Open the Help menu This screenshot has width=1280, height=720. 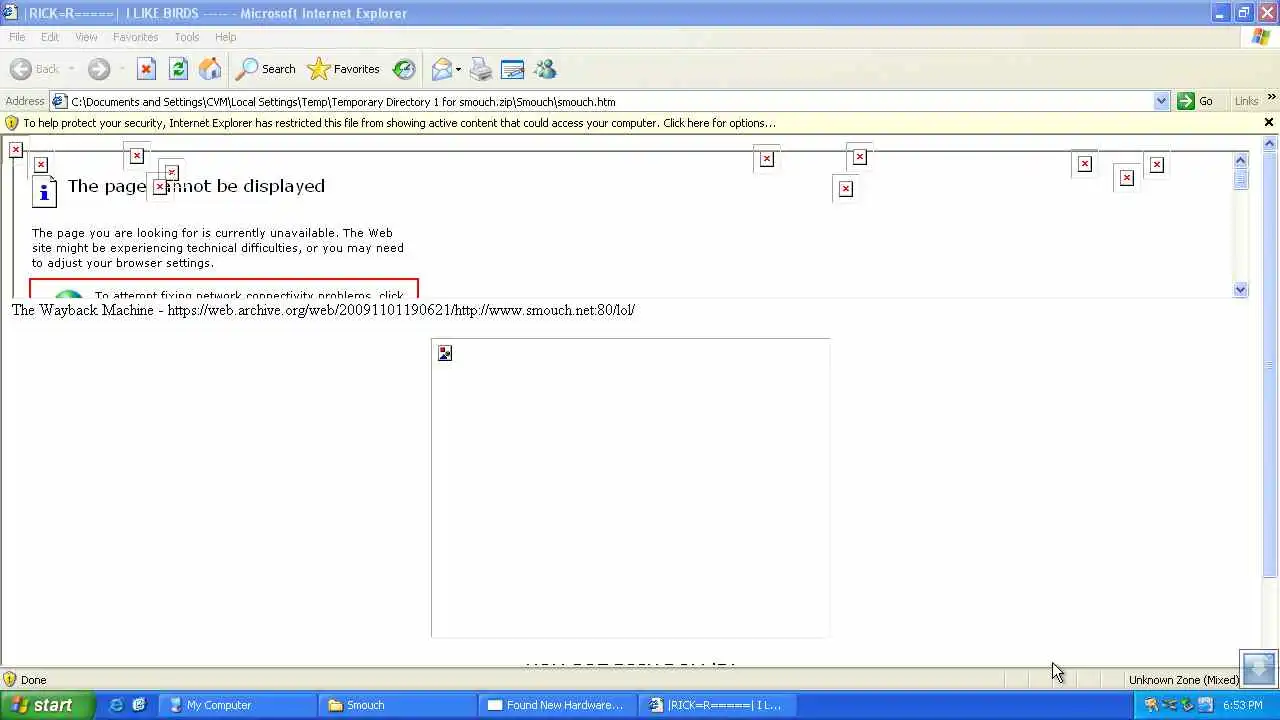coord(226,37)
